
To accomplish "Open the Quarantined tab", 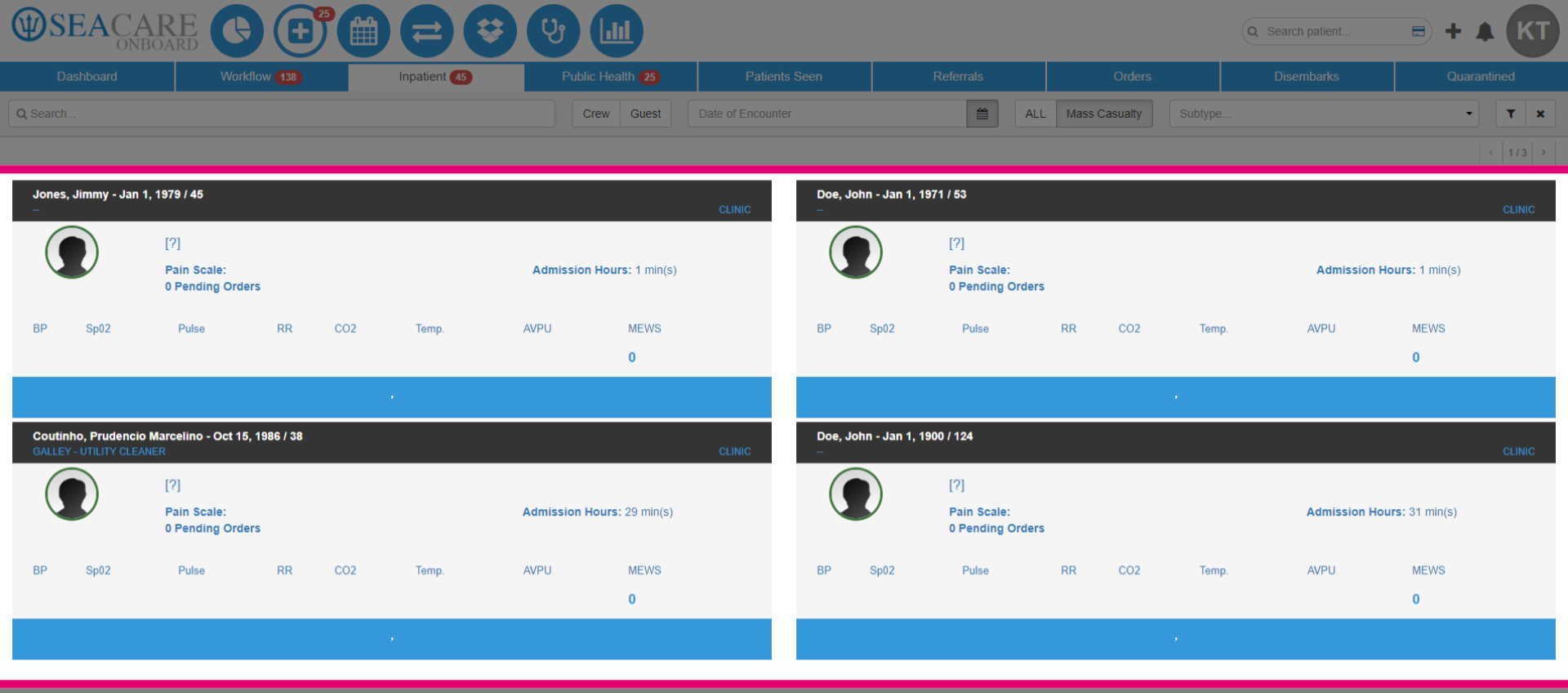I will 1481,76.
